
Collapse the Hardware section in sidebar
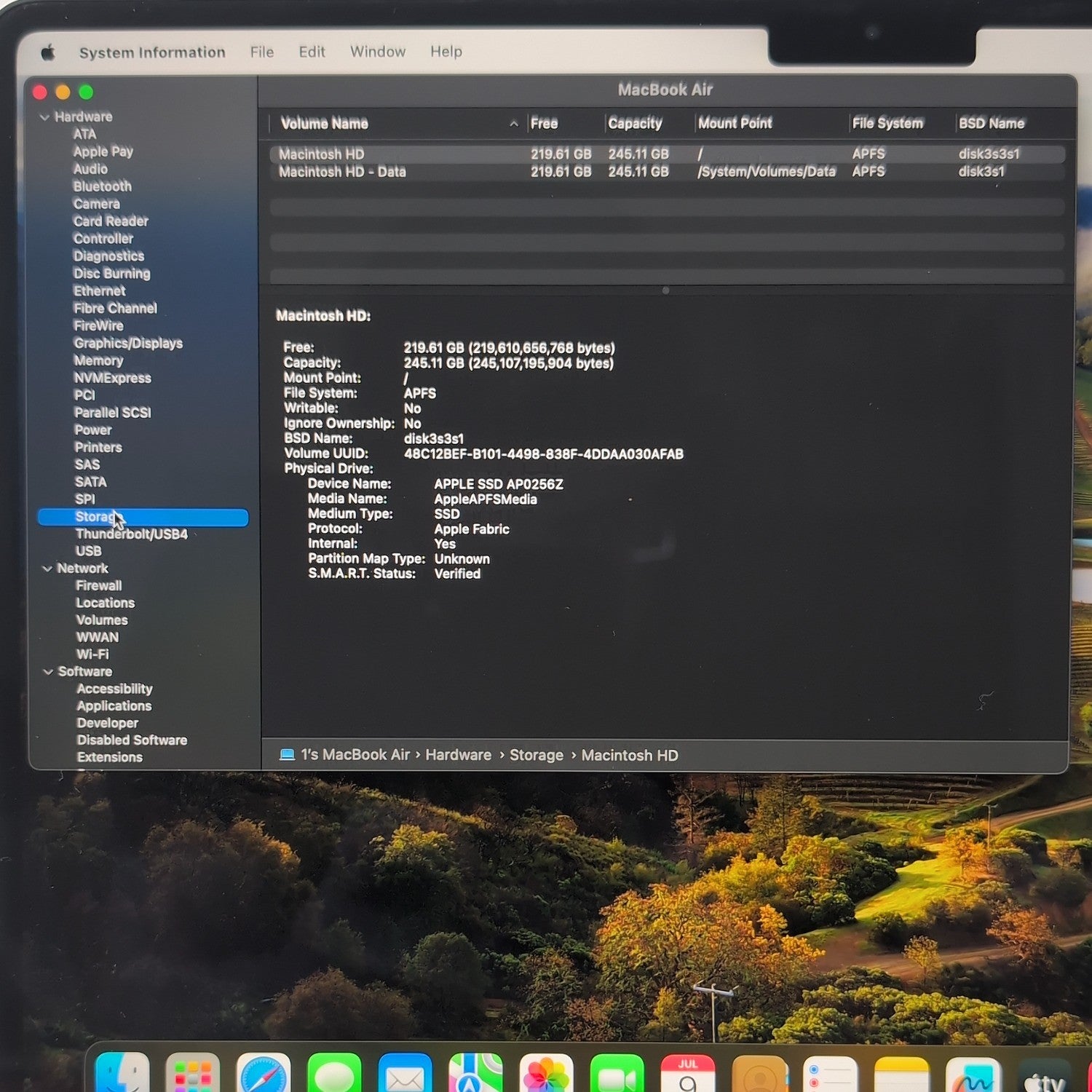pos(45,117)
